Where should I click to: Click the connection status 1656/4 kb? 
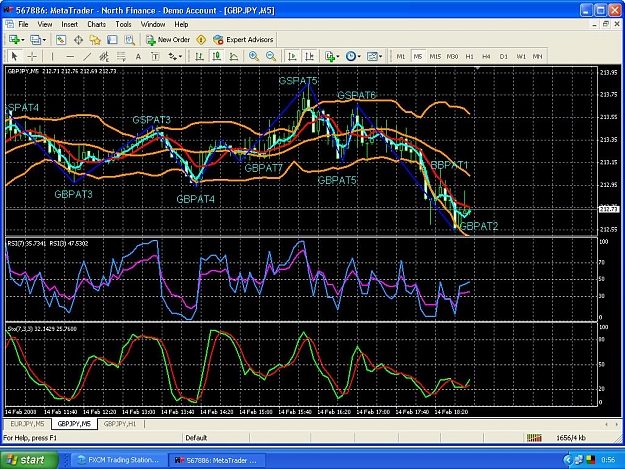(571, 438)
